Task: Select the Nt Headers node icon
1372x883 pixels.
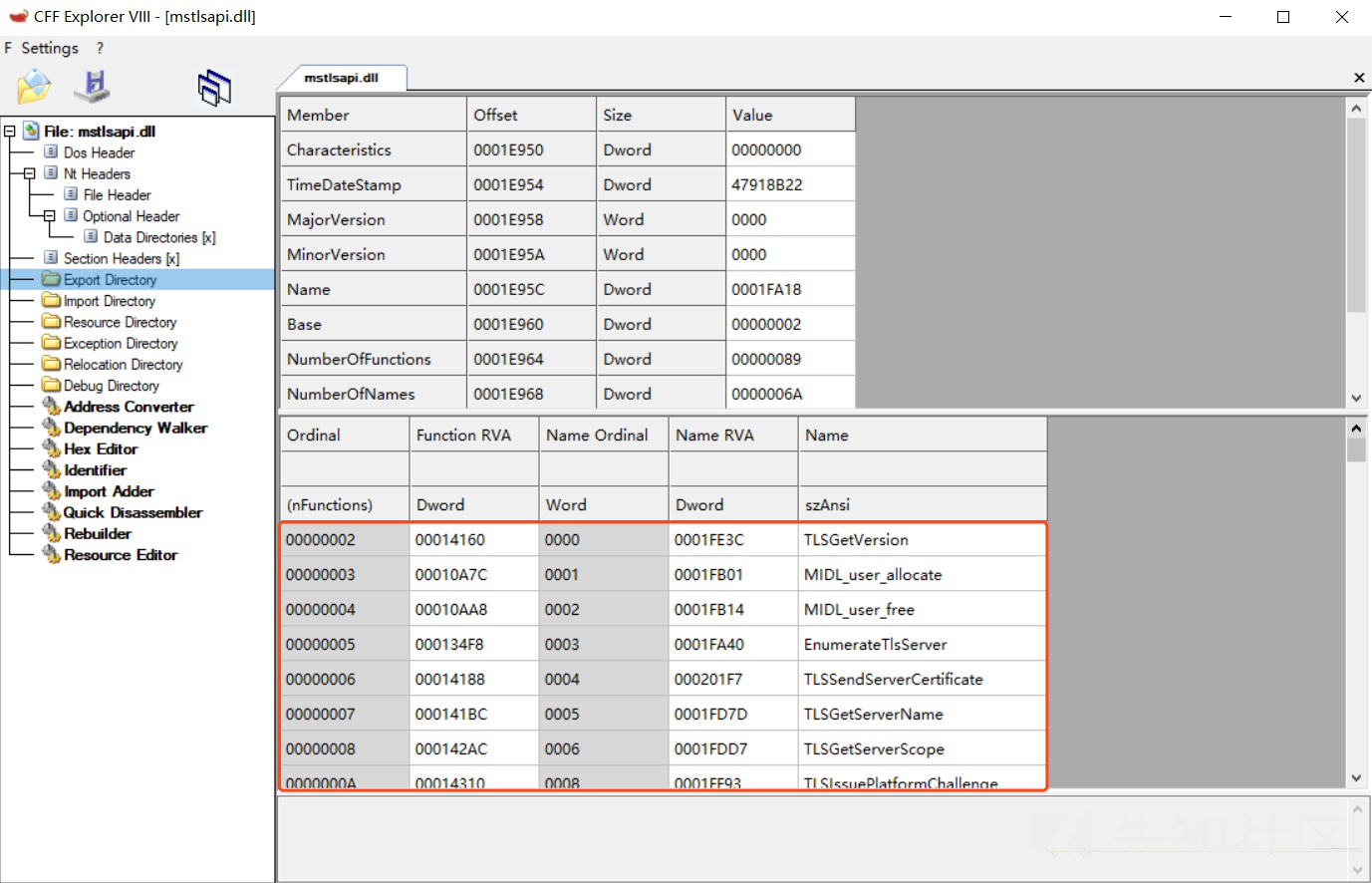Action: (51, 172)
